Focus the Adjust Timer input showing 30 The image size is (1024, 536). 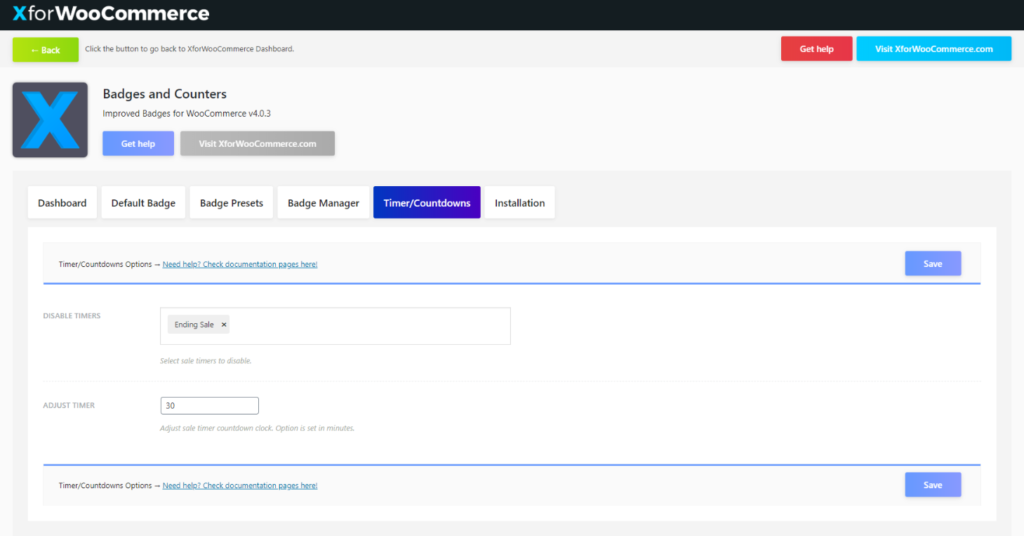(x=210, y=405)
